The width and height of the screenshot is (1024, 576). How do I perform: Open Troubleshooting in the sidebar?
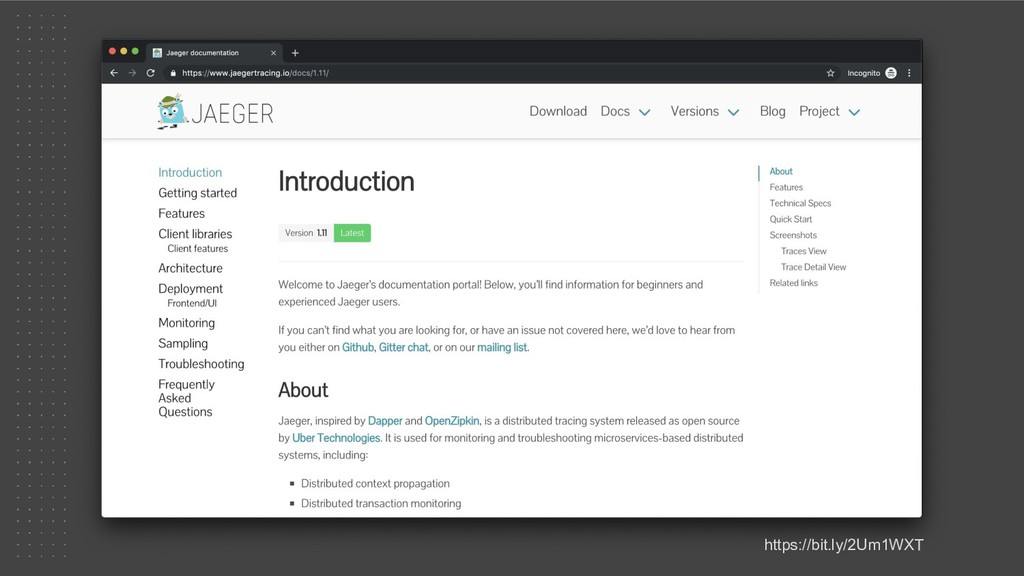coord(201,364)
